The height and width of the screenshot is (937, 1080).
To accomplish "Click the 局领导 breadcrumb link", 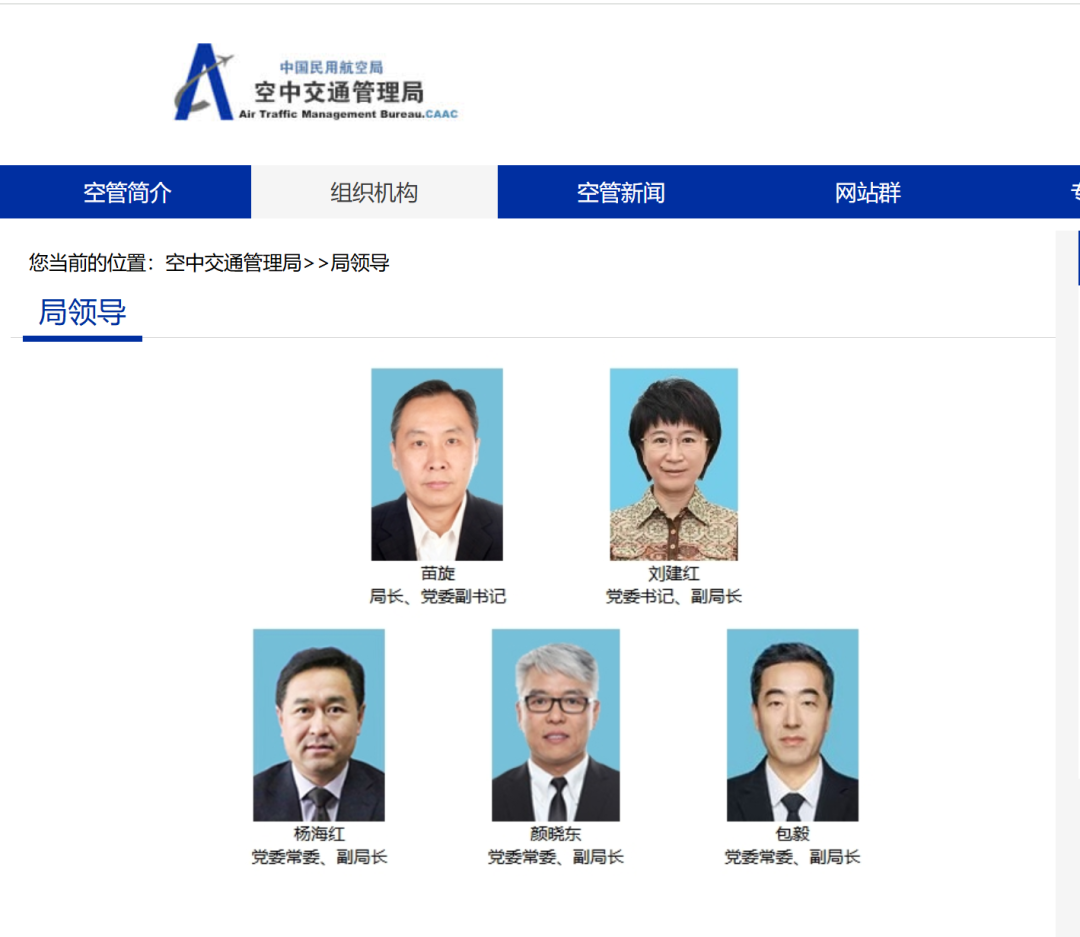I will [x=360, y=262].
